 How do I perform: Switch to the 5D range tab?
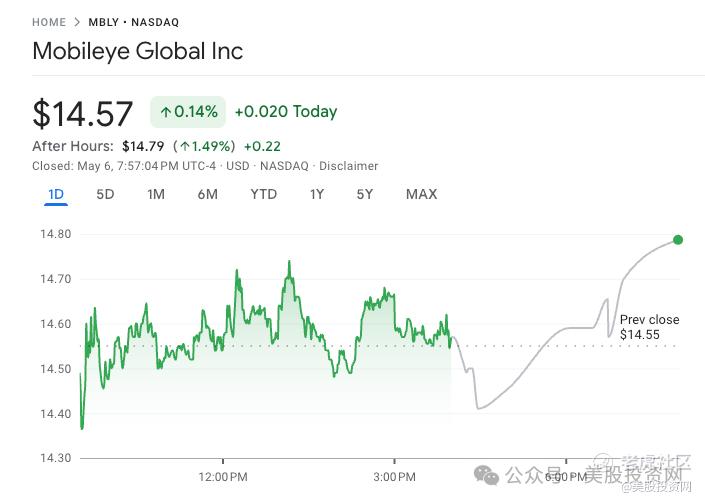point(105,194)
